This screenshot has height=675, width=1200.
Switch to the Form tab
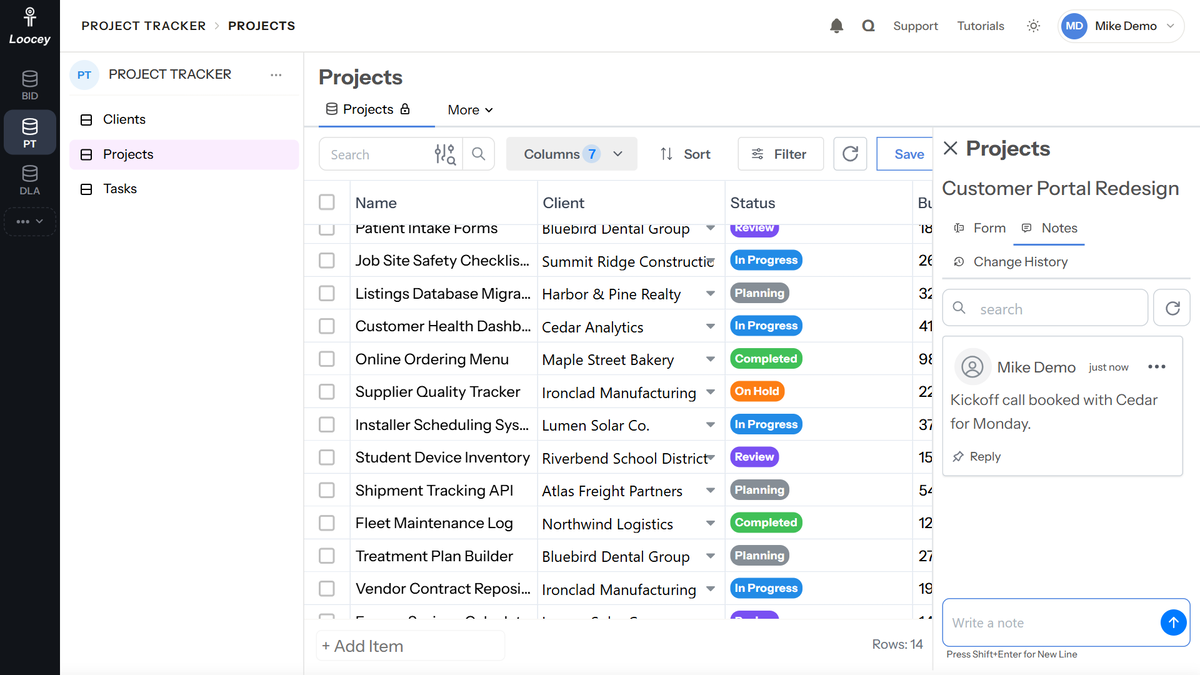(x=979, y=228)
